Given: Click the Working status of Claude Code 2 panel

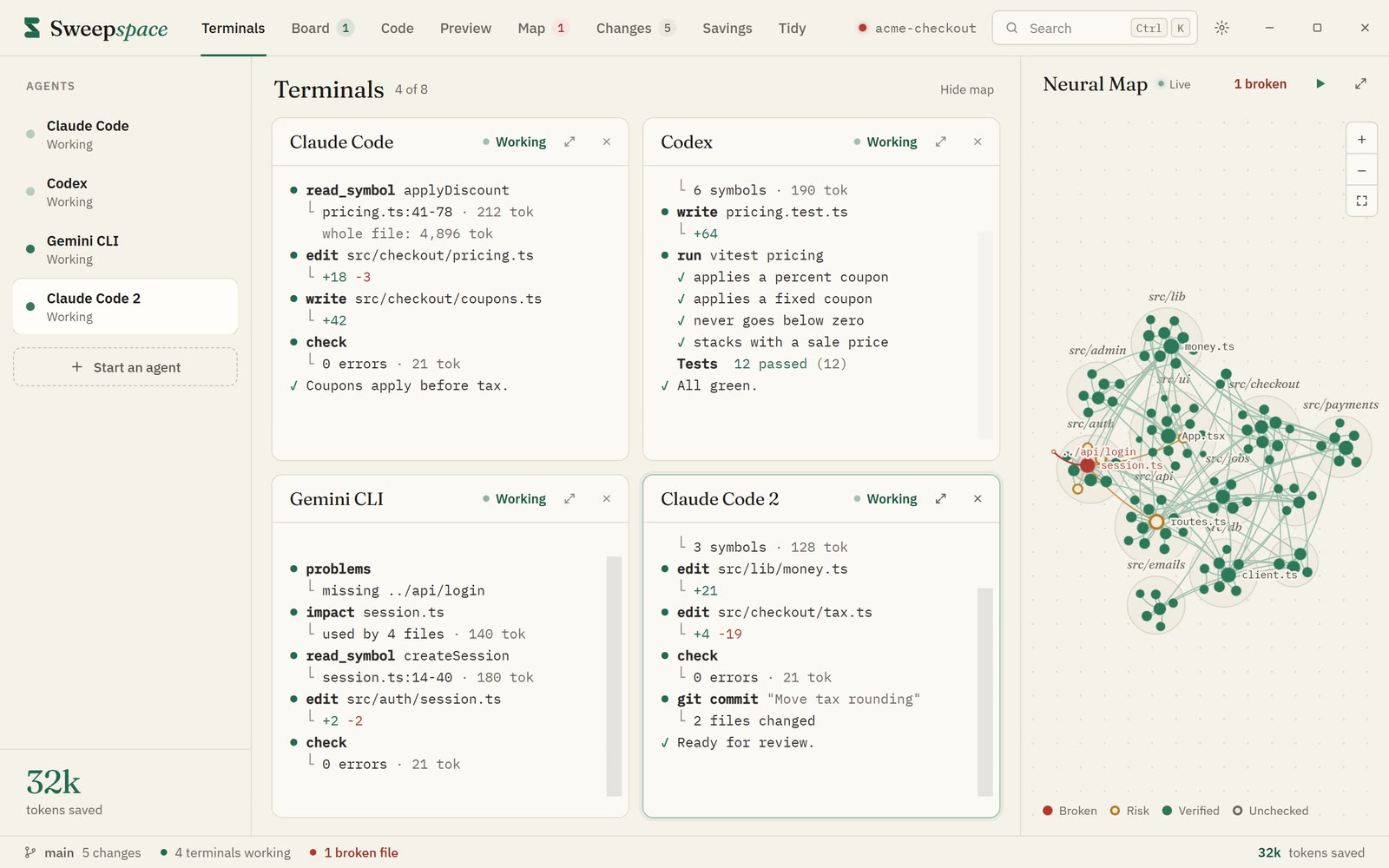Looking at the screenshot, I should click(x=885, y=499).
